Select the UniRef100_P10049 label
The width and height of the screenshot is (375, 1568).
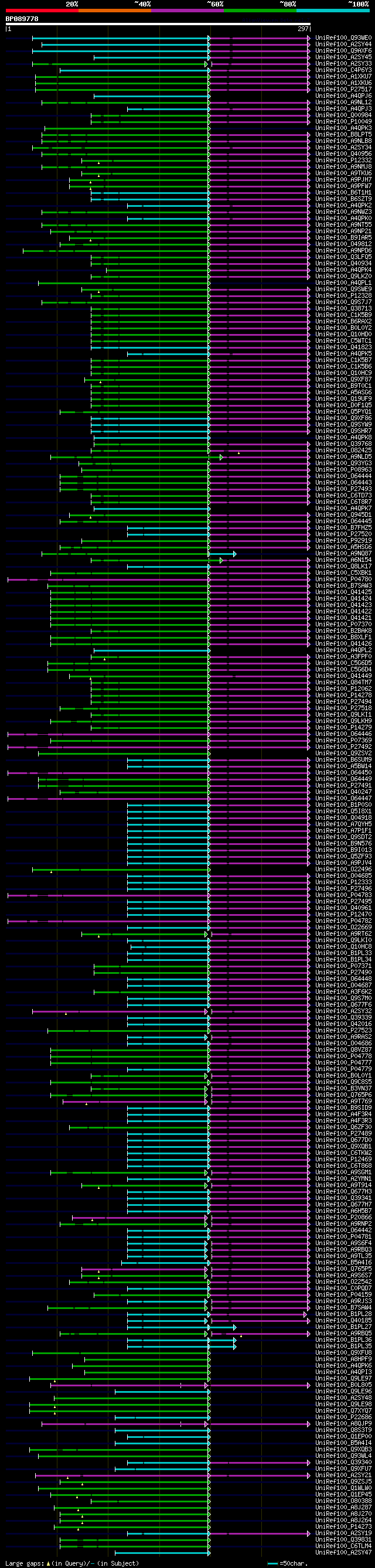pos(343,122)
